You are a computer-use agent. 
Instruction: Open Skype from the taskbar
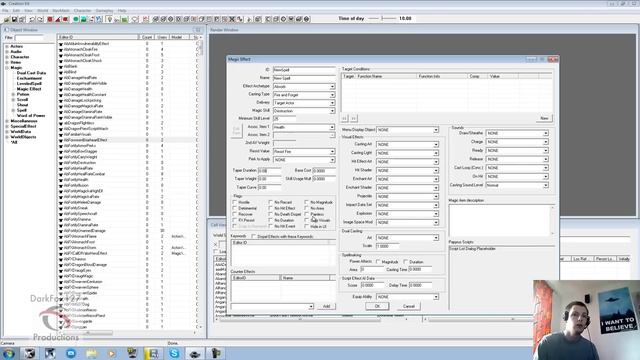point(174,353)
